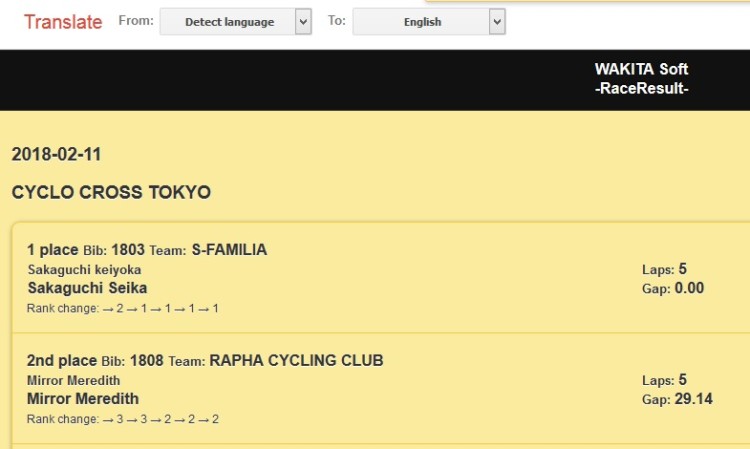Click rank change row of first place
This screenshot has width=750, height=449.
[123, 308]
